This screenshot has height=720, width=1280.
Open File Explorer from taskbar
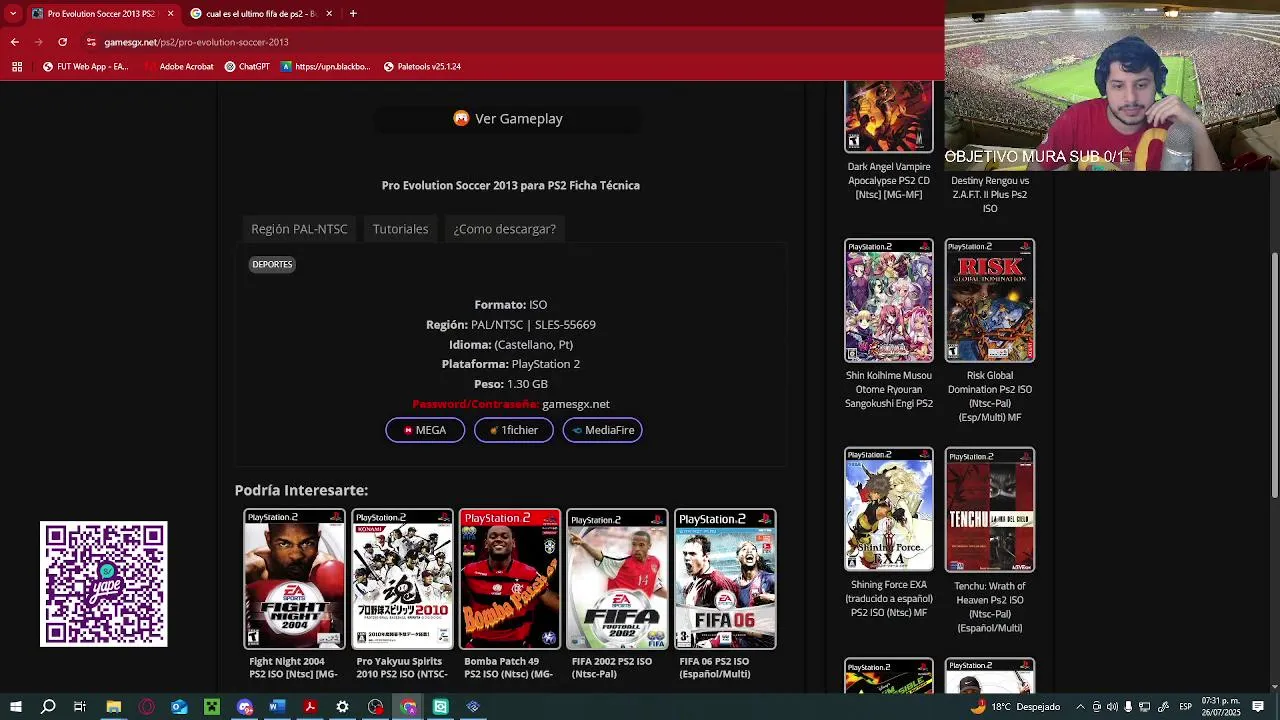tap(114, 707)
